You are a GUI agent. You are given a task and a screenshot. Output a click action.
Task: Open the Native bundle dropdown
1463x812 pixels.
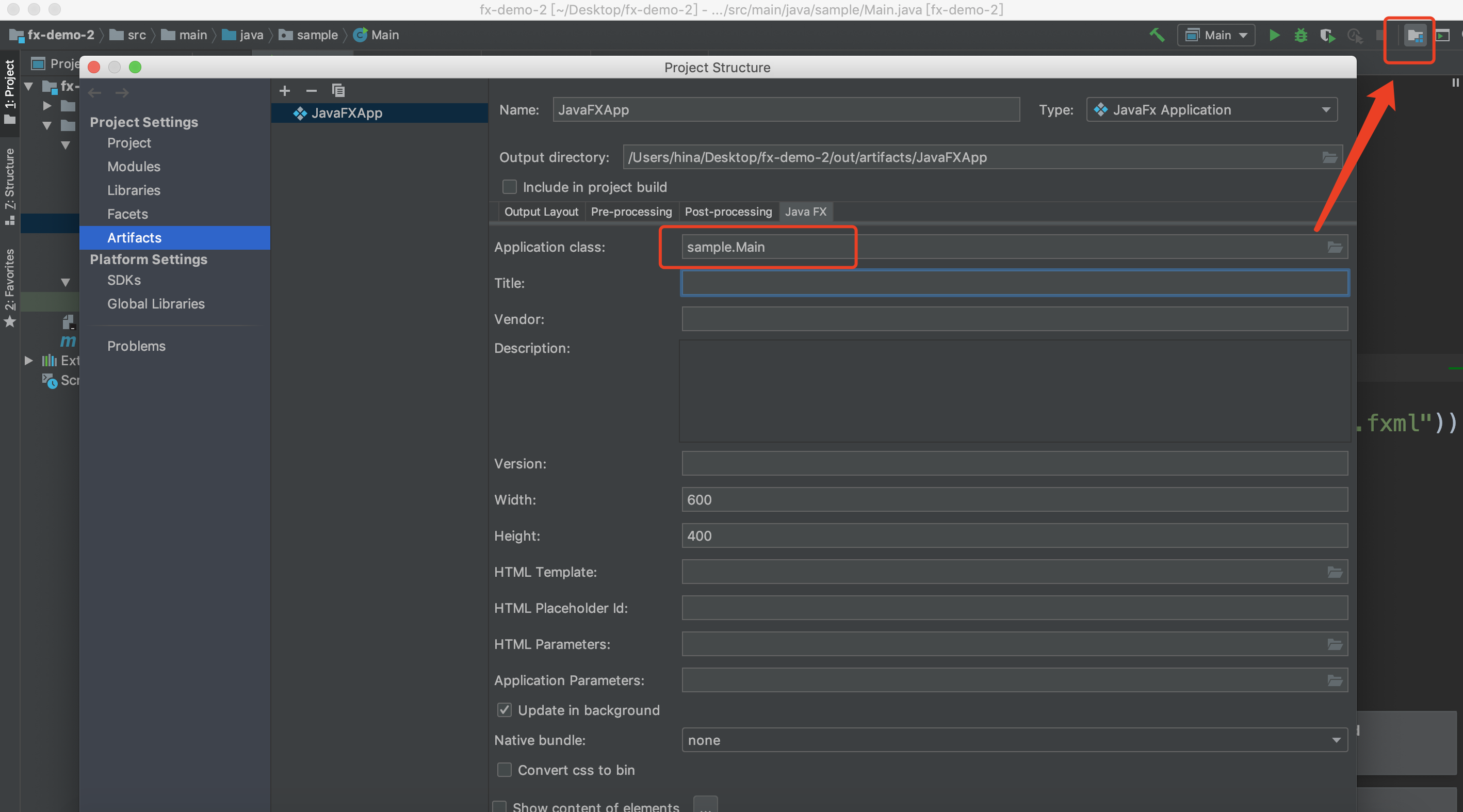(x=1014, y=740)
